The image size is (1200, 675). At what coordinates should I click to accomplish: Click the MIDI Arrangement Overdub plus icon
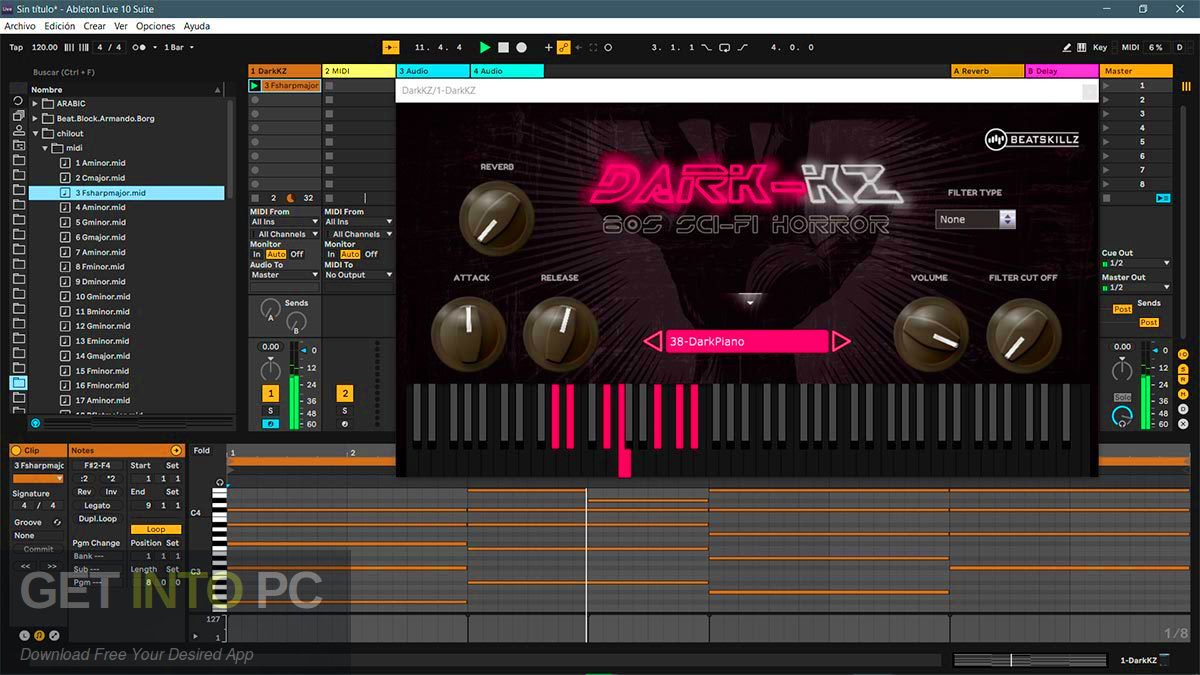548,47
